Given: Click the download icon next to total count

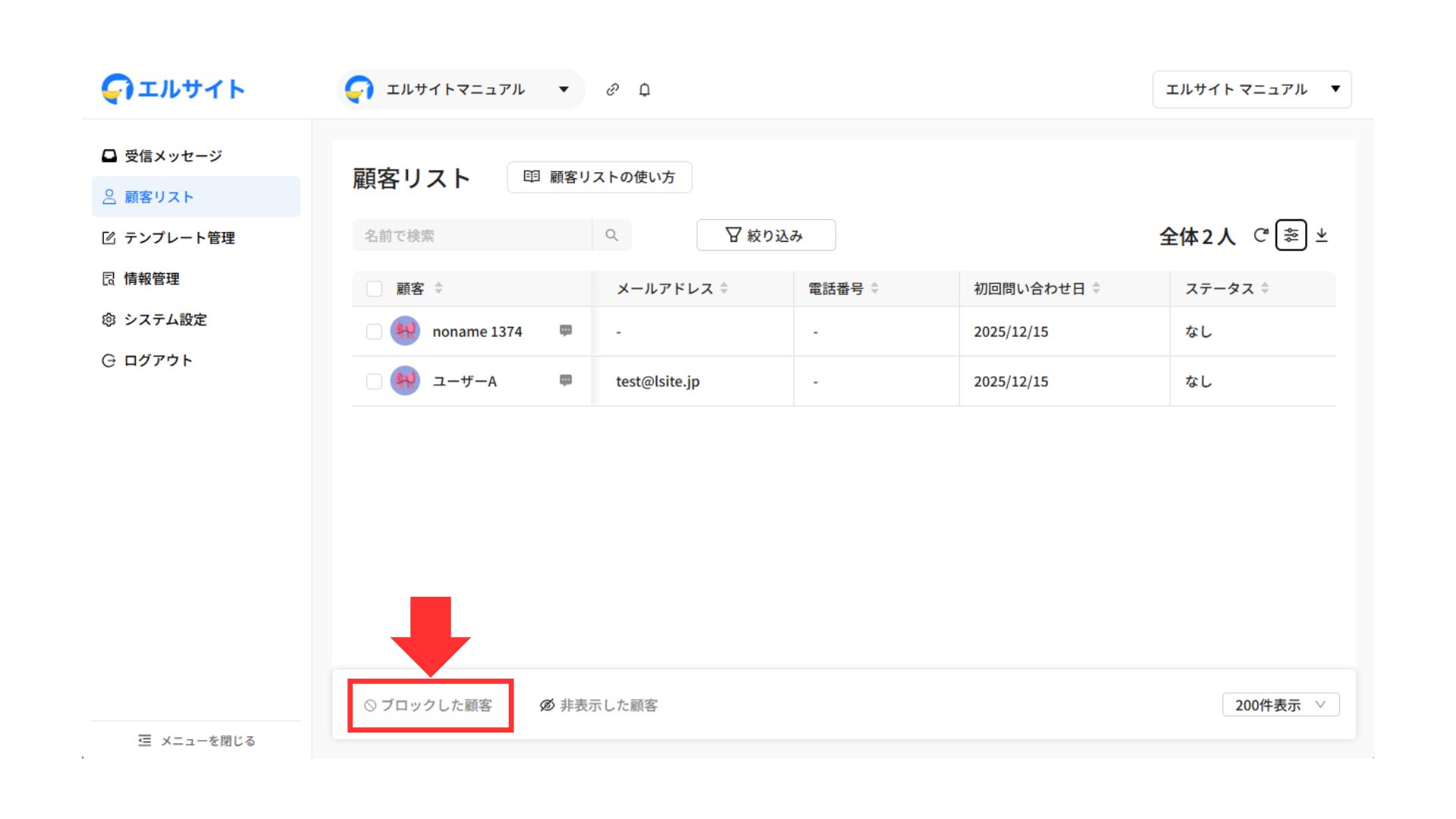Looking at the screenshot, I should 1322,235.
